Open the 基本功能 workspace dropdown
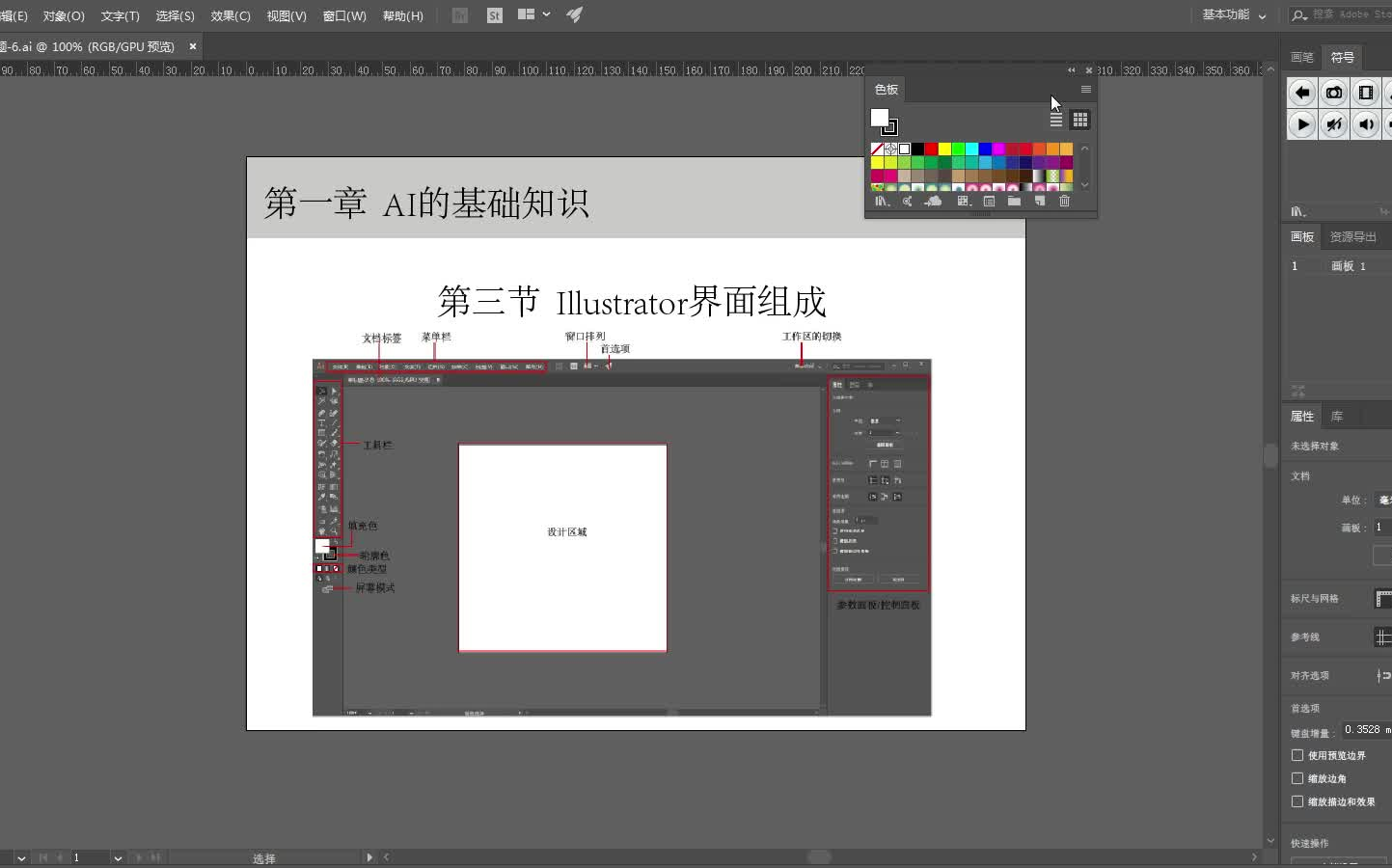This screenshot has width=1392, height=868. click(x=1235, y=15)
